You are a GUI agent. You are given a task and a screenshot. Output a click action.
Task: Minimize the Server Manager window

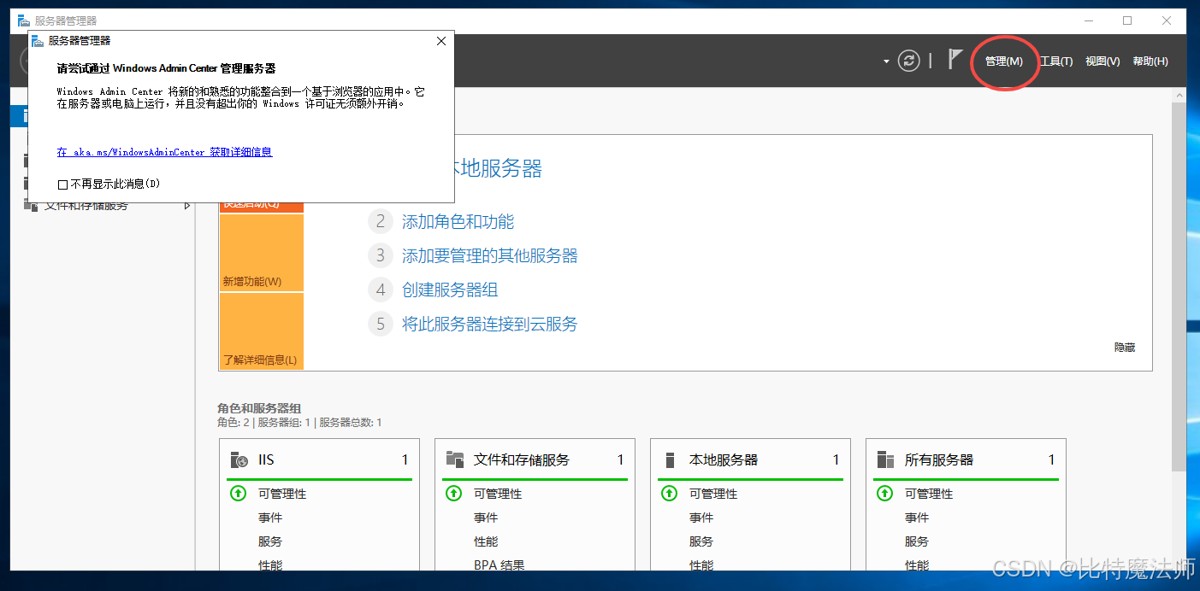[x=1088, y=20]
